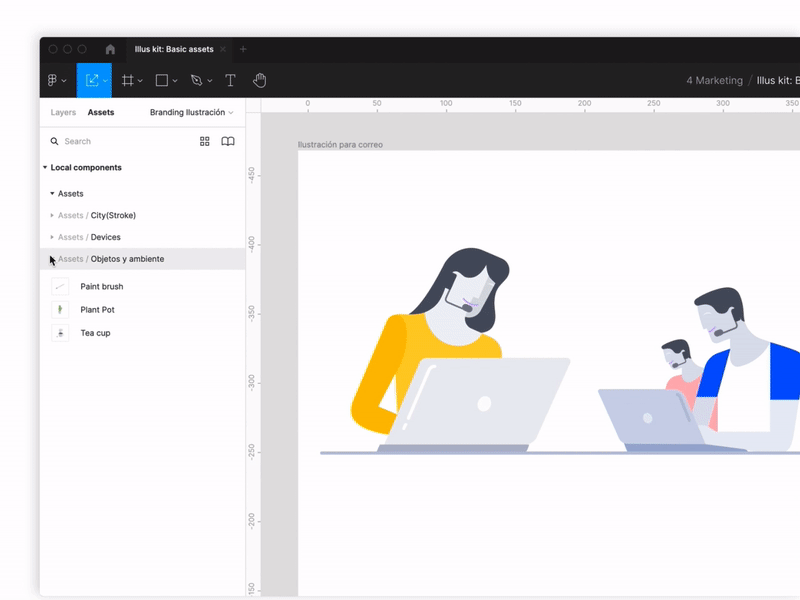This screenshot has width=800, height=600.
Task: Switch to the Assets tab
Action: pos(101,112)
